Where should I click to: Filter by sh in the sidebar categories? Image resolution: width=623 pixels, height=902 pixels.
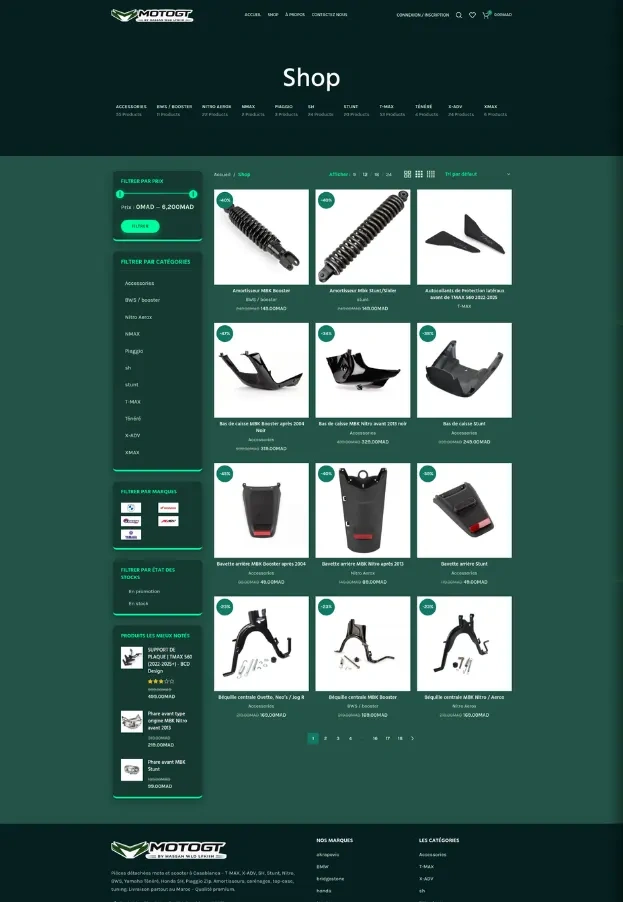click(x=128, y=368)
